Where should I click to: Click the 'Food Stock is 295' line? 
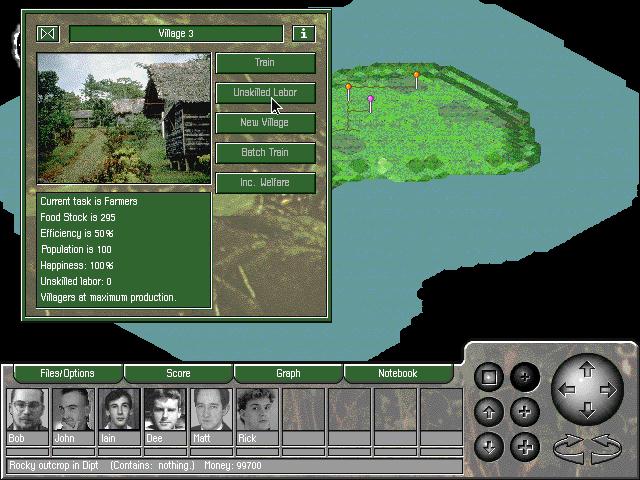[x=78, y=217]
